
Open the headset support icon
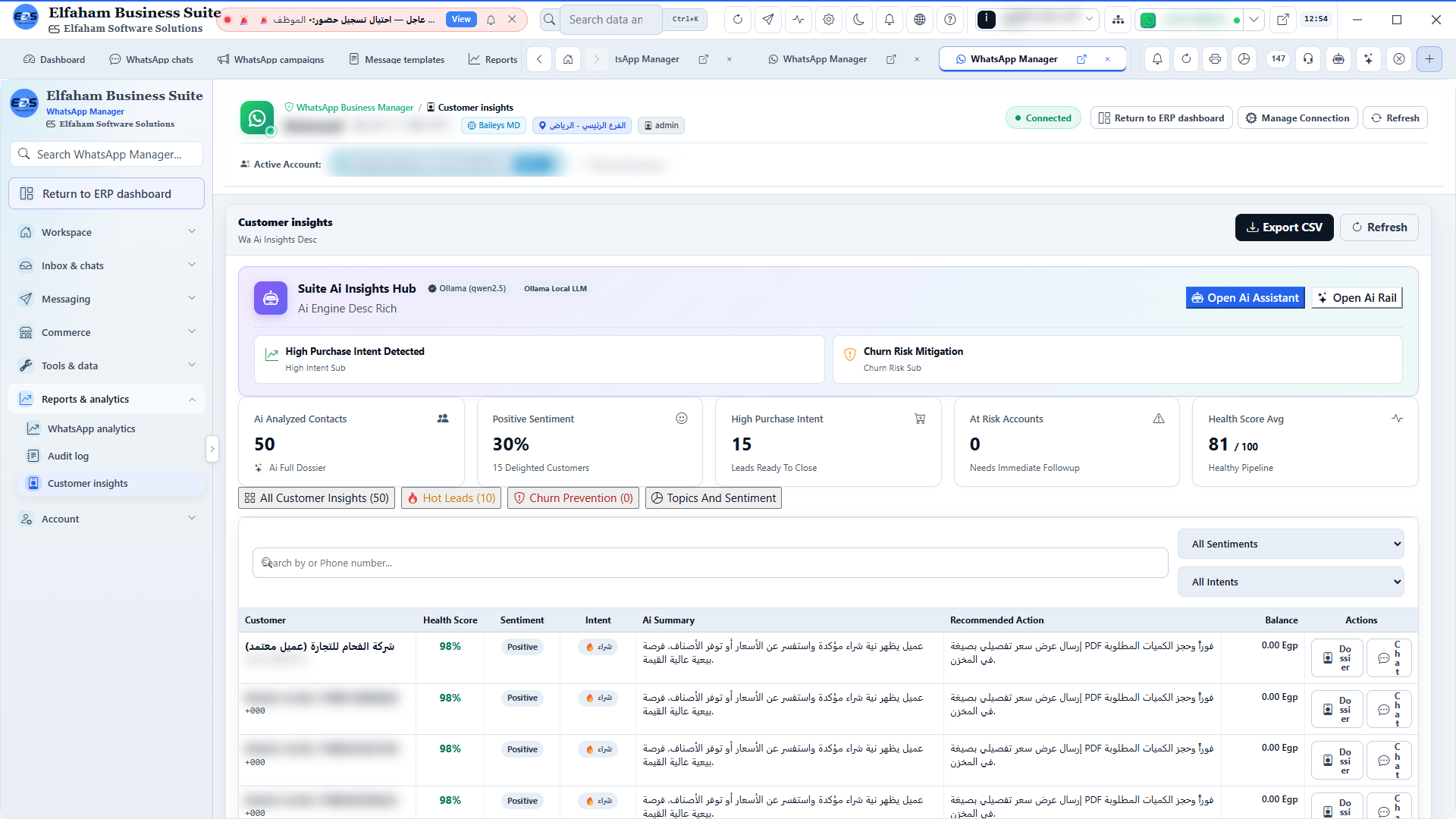pos(1308,59)
